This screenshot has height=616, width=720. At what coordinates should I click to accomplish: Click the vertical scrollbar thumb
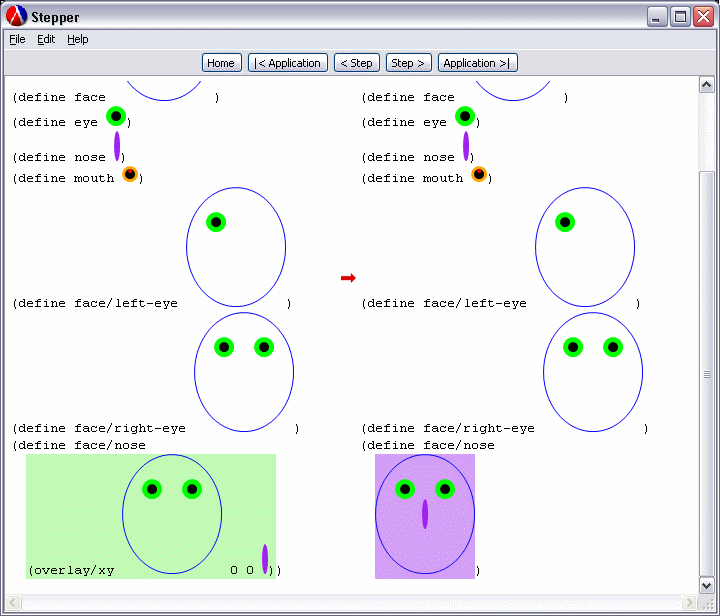pos(706,374)
